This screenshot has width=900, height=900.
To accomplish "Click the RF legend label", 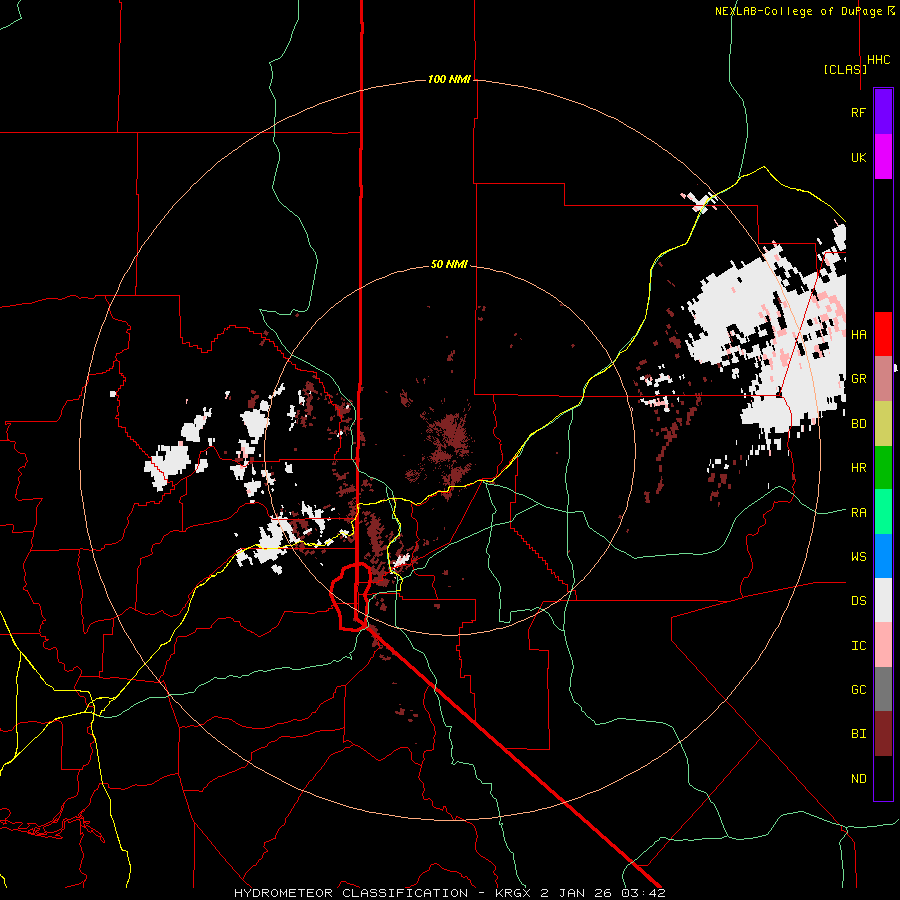I will click(x=858, y=112).
